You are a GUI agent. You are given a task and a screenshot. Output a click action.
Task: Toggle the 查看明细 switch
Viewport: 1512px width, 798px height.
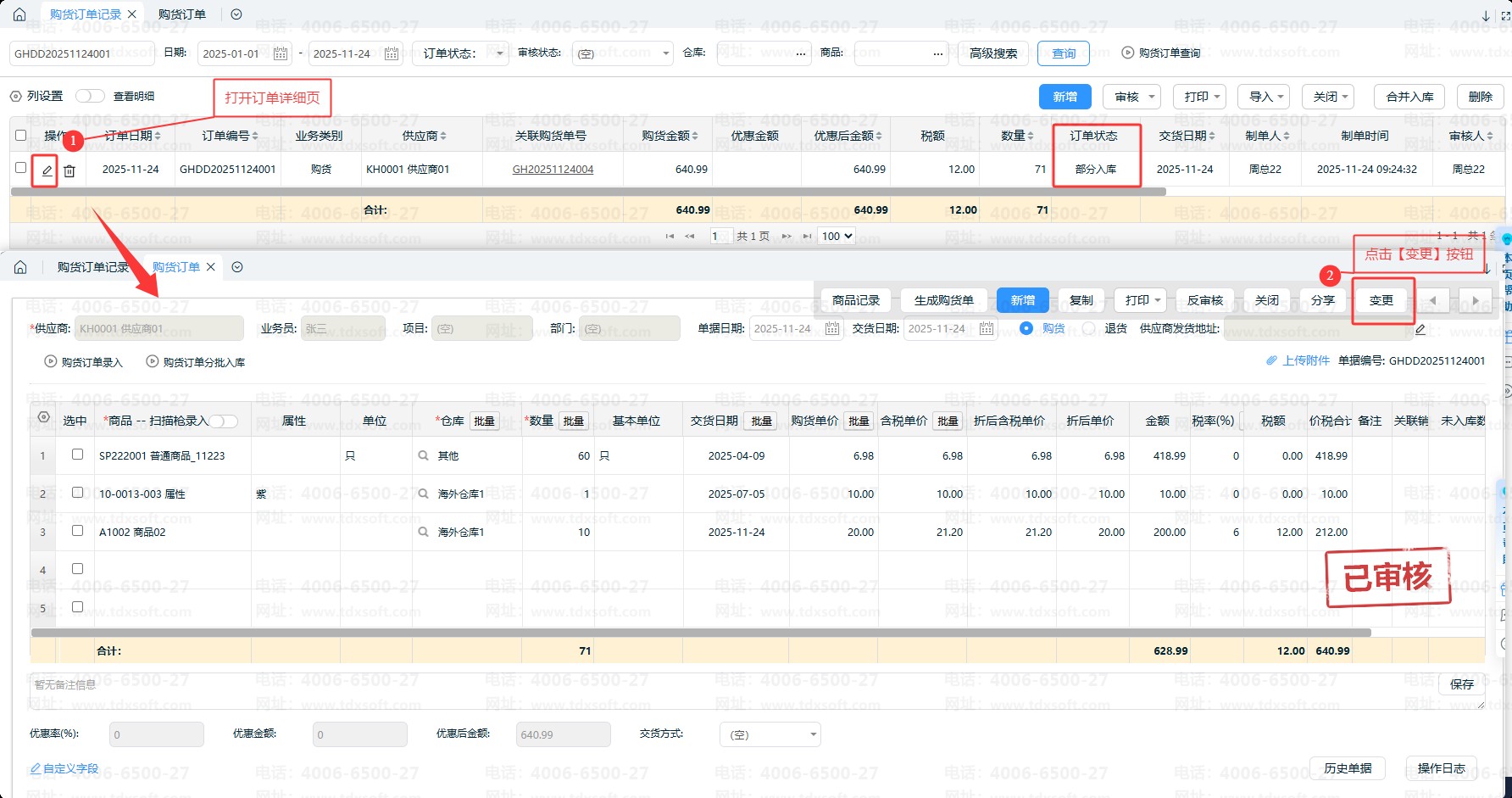(90, 96)
